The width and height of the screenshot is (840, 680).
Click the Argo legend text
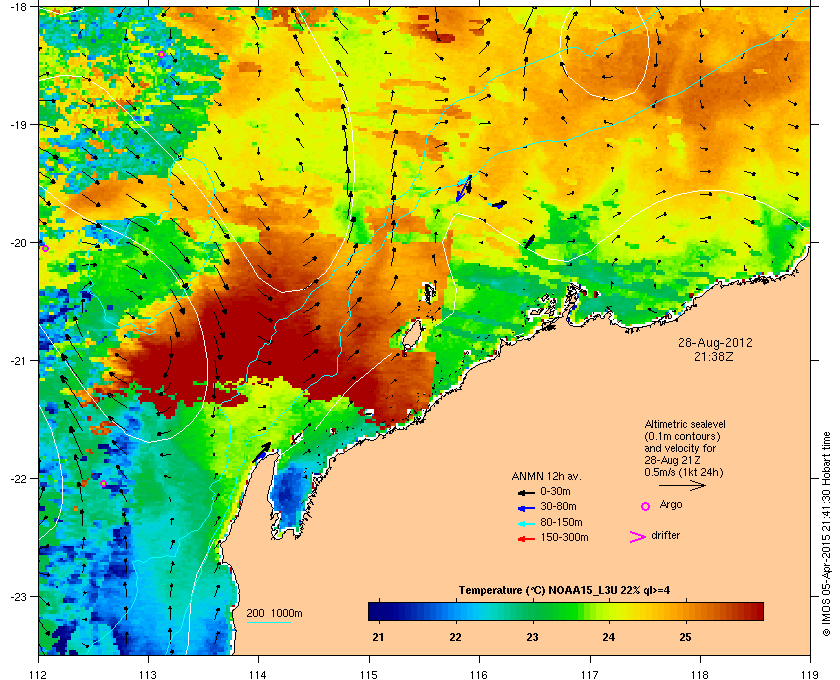coord(671,505)
